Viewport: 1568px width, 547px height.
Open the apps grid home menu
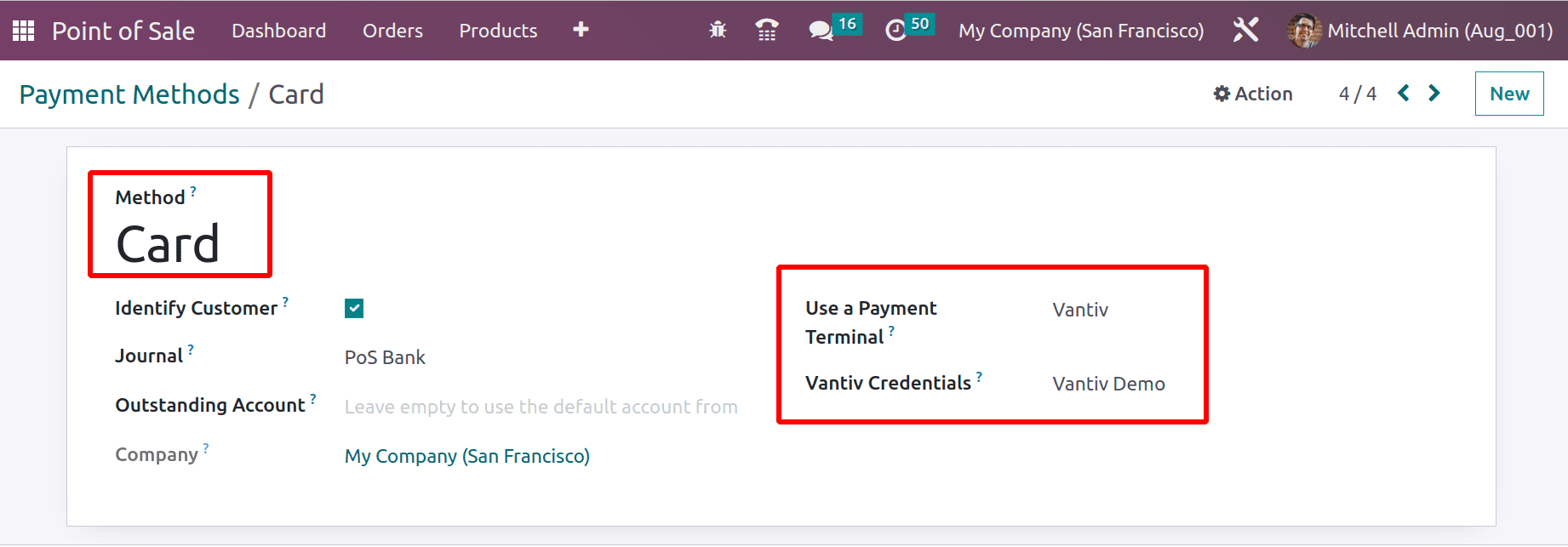(23, 31)
